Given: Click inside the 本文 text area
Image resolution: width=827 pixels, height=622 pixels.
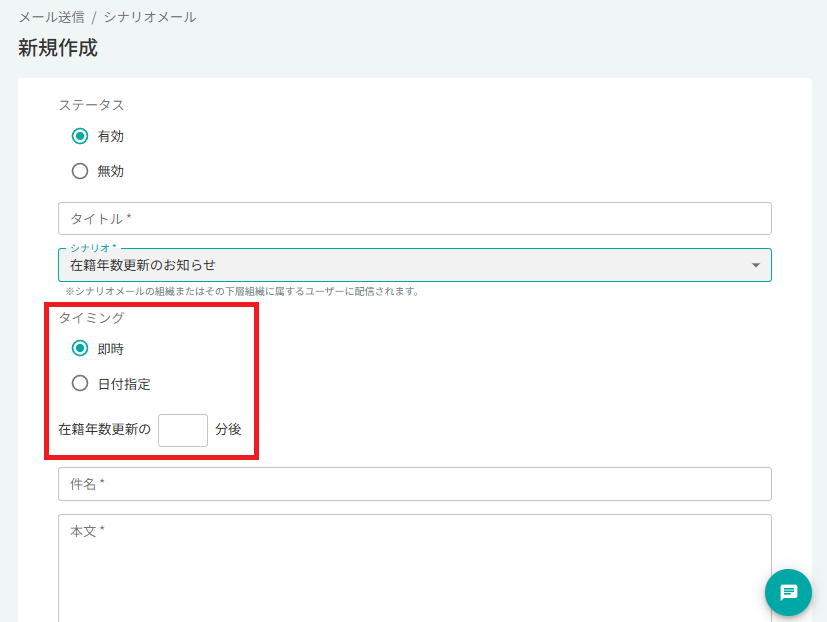Looking at the screenshot, I should 415,568.
